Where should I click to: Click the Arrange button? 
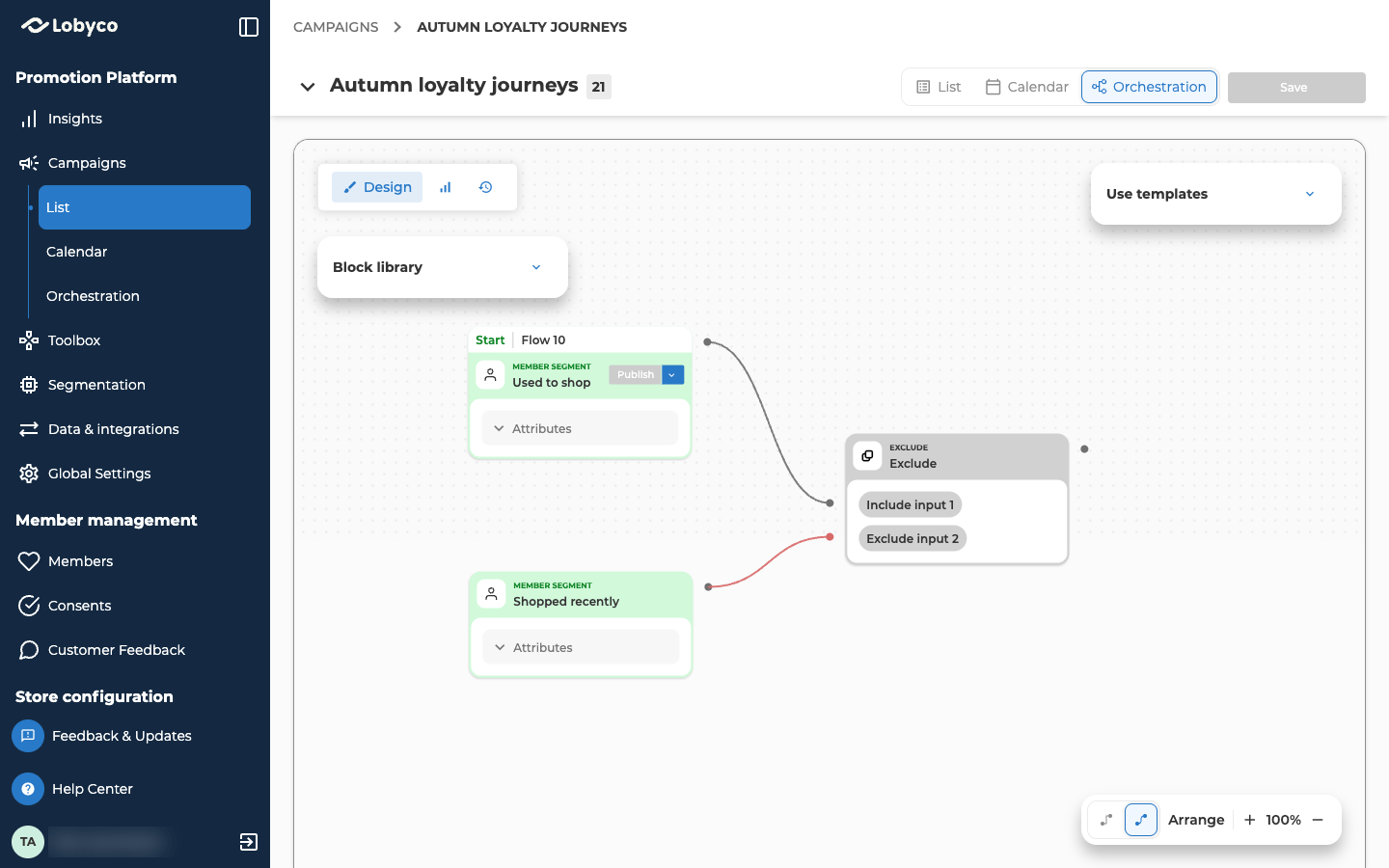pos(1196,820)
